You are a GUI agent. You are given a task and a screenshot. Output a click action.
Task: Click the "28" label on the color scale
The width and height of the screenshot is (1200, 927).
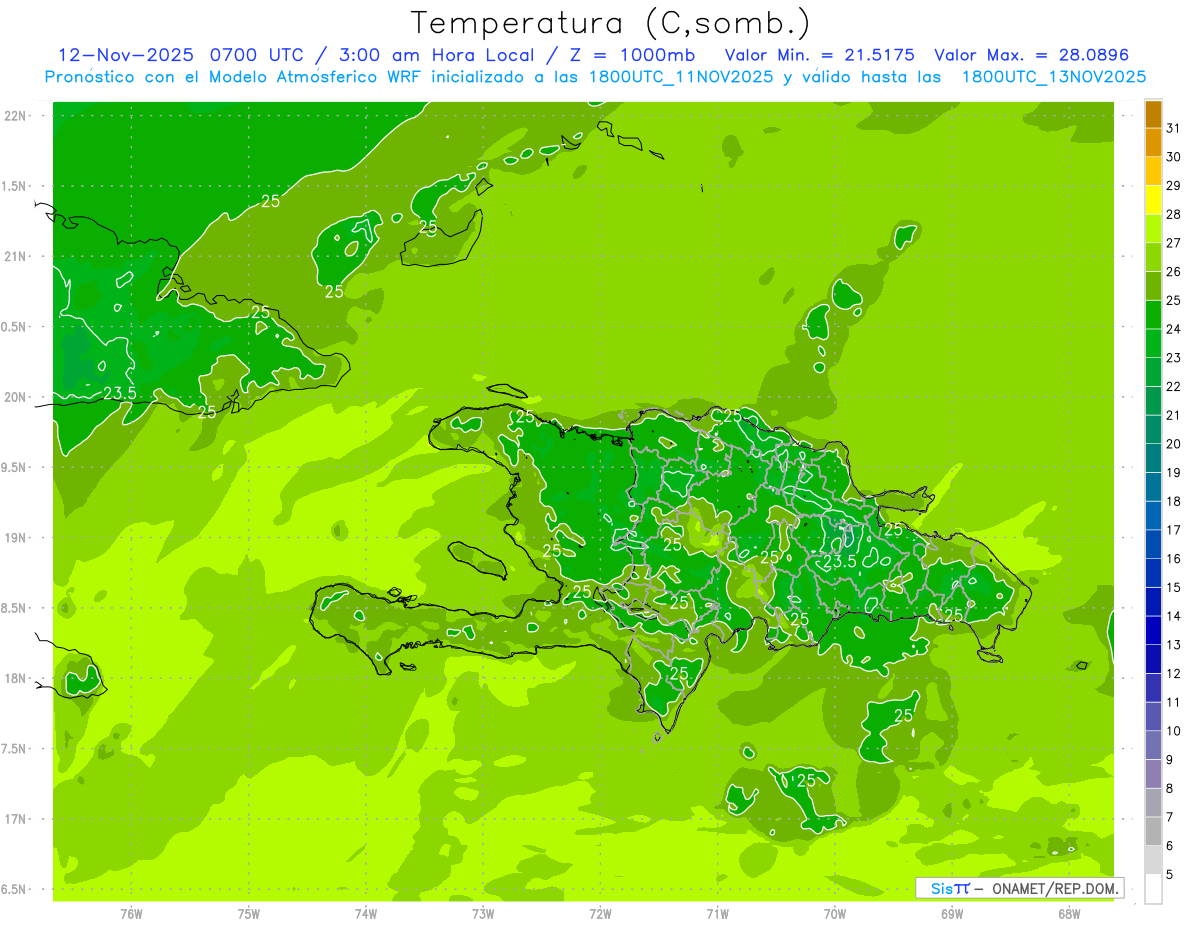point(1174,214)
